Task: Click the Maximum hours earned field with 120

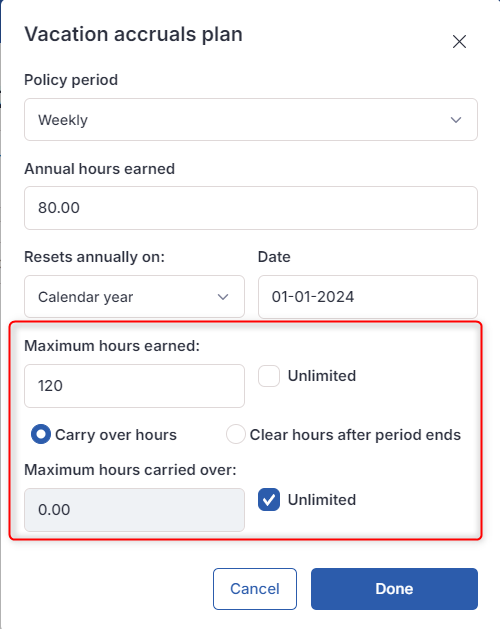Action: (x=134, y=386)
